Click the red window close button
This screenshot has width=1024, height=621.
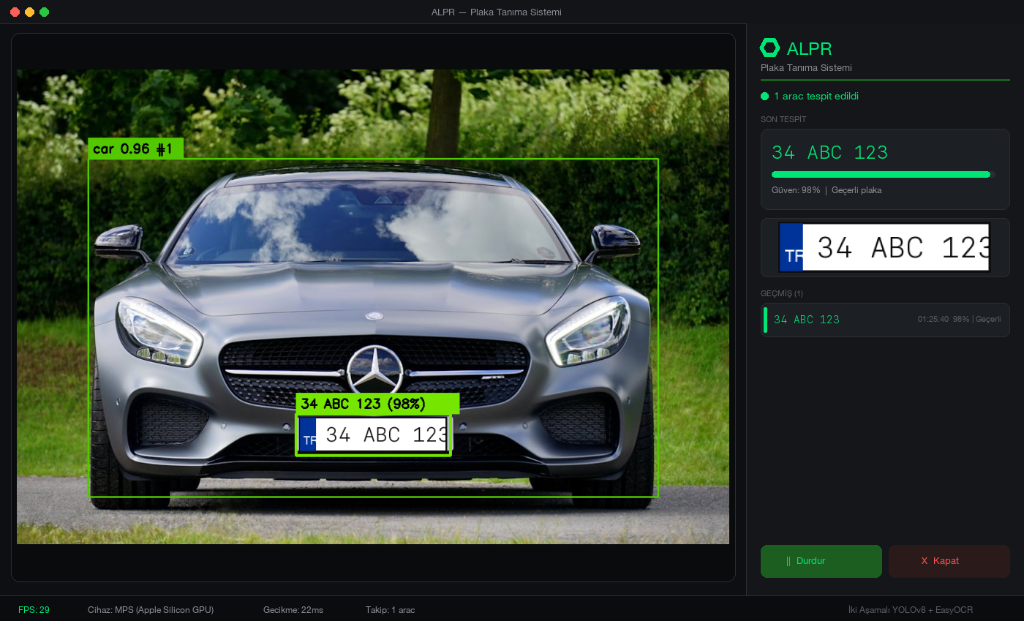[x=15, y=12]
